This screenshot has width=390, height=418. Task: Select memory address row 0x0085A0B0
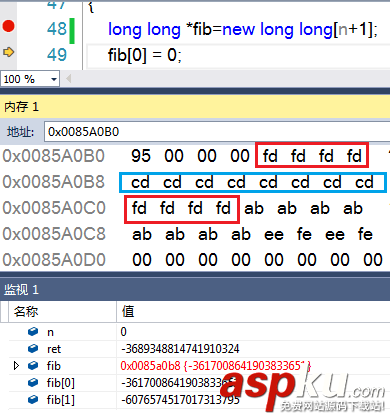pyautogui.click(x=54, y=156)
